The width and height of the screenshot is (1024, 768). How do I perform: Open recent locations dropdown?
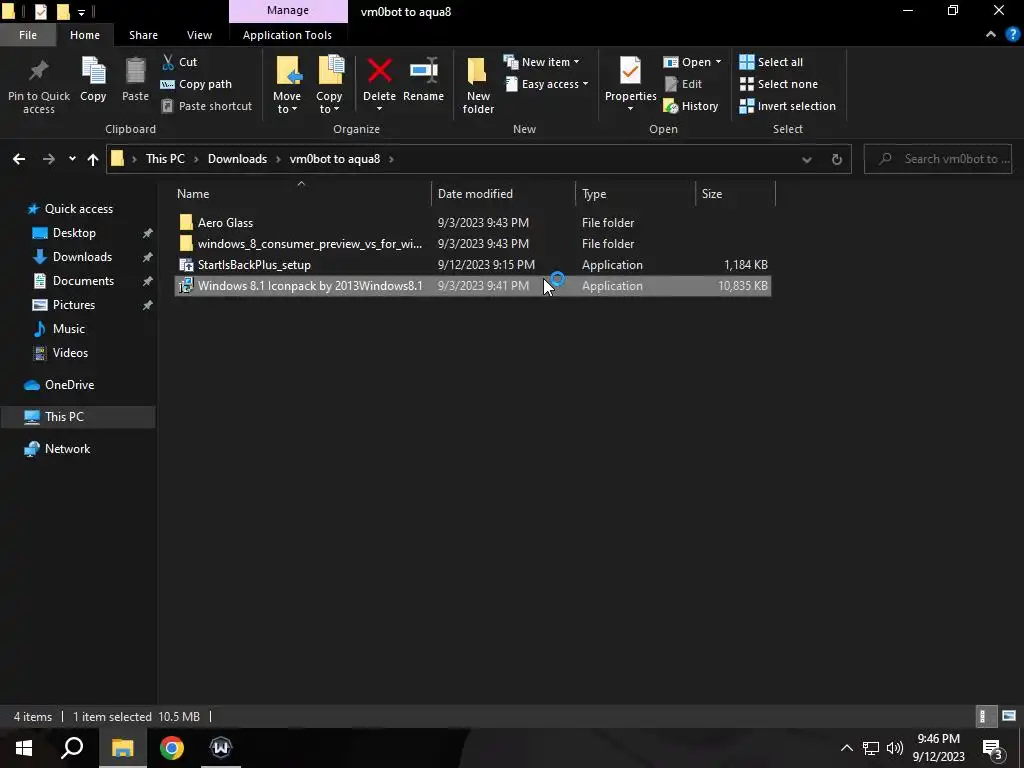point(72,159)
